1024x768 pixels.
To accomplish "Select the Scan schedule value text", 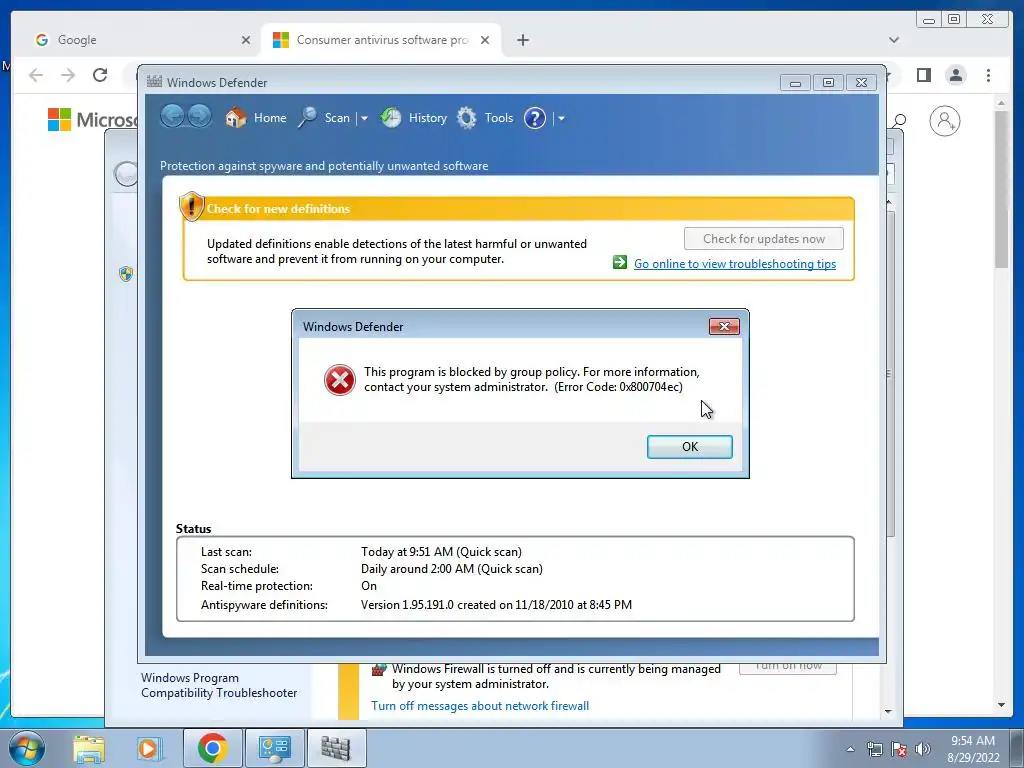I will click(452, 569).
